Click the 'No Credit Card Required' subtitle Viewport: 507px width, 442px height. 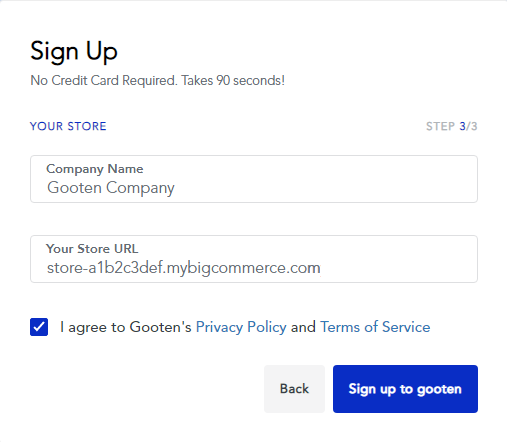pyautogui.click(x=158, y=81)
